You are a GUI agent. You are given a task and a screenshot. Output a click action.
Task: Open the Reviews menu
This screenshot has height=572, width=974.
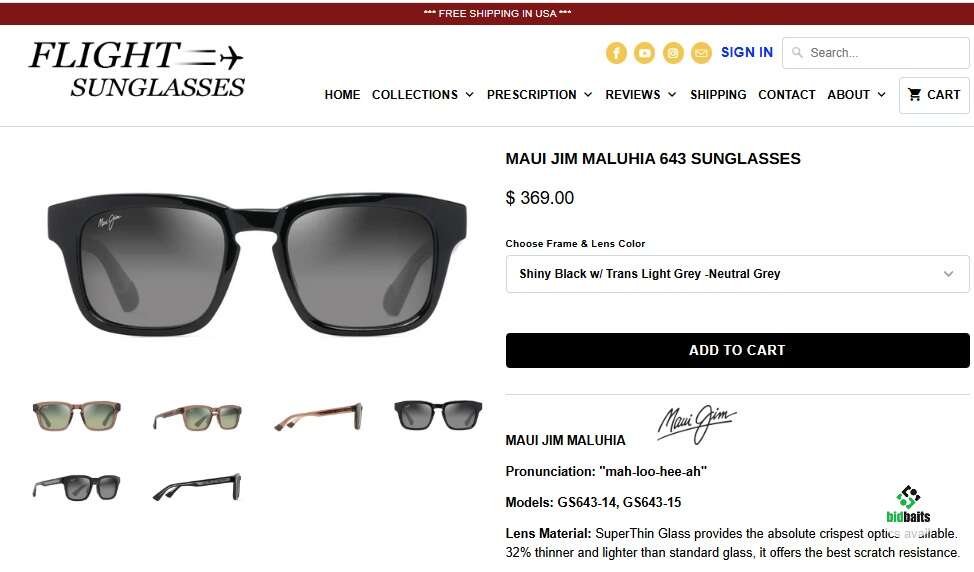point(640,94)
